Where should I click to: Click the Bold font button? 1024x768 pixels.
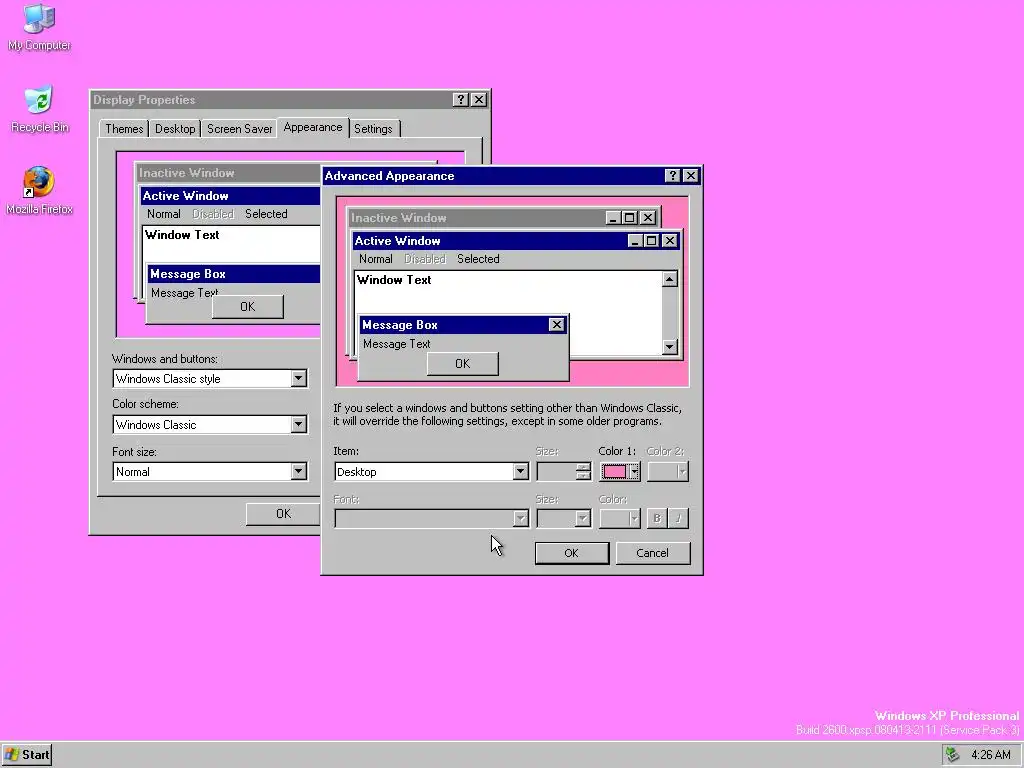click(657, 519)
